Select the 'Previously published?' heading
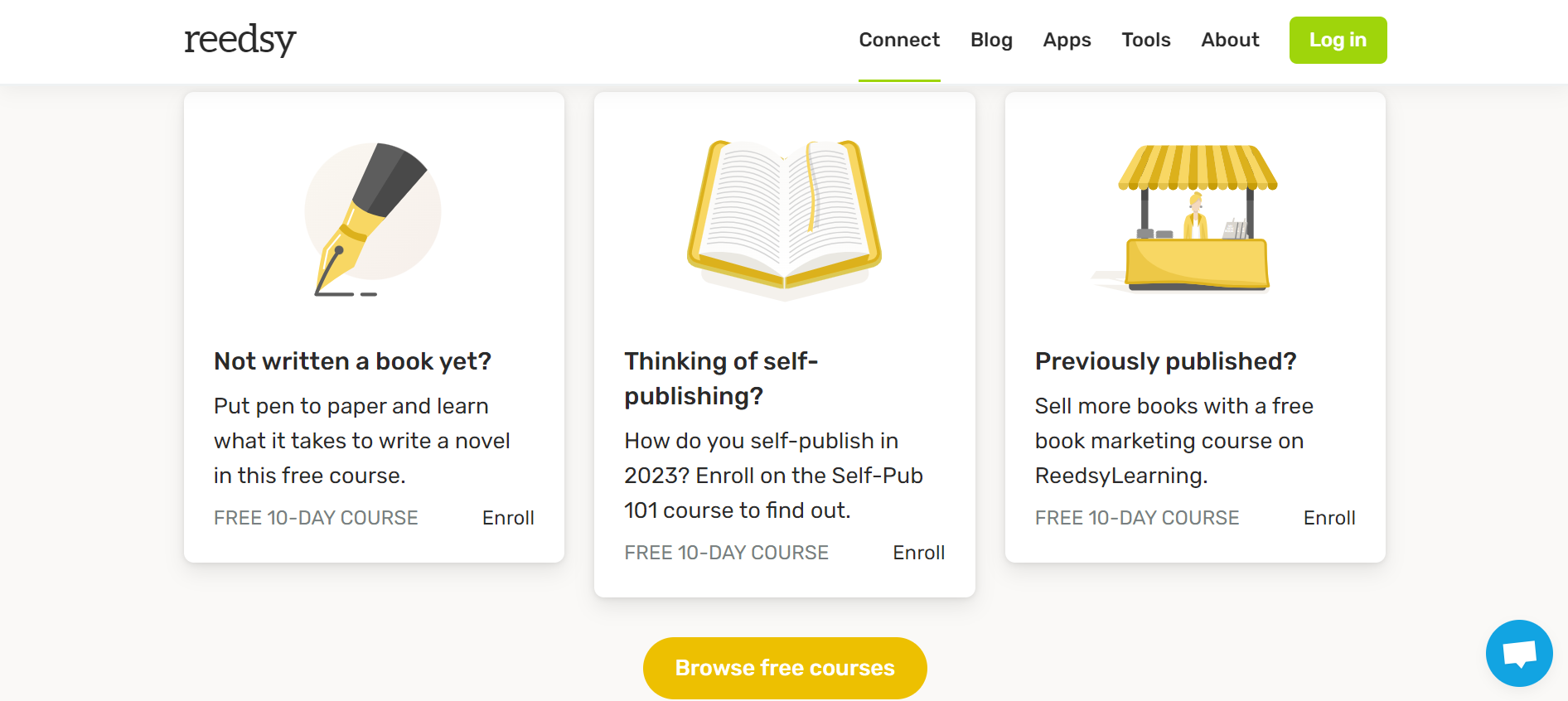Viewport: 1568px width, 701px height. (x=1165, y=361)
